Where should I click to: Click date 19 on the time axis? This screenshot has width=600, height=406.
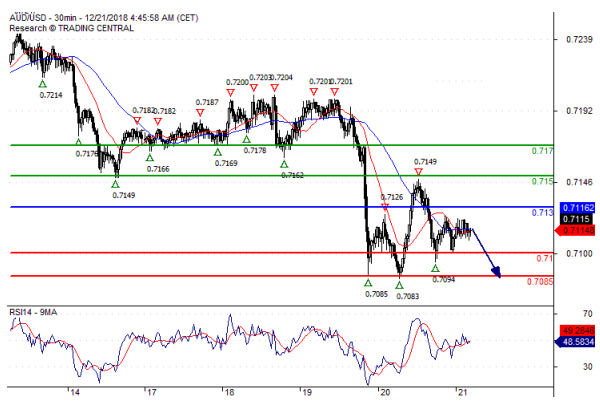pyautogui.click(x=305, y=395)
